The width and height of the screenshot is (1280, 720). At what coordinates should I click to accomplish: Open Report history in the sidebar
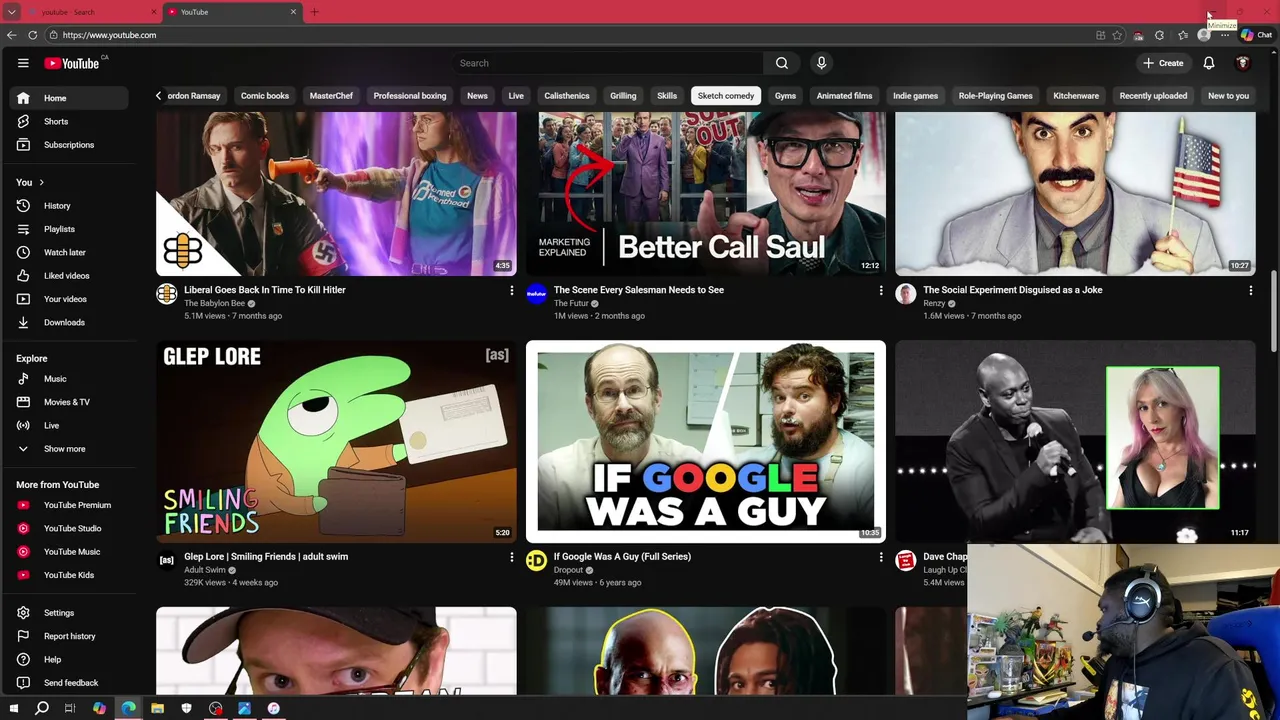point(68,636)
